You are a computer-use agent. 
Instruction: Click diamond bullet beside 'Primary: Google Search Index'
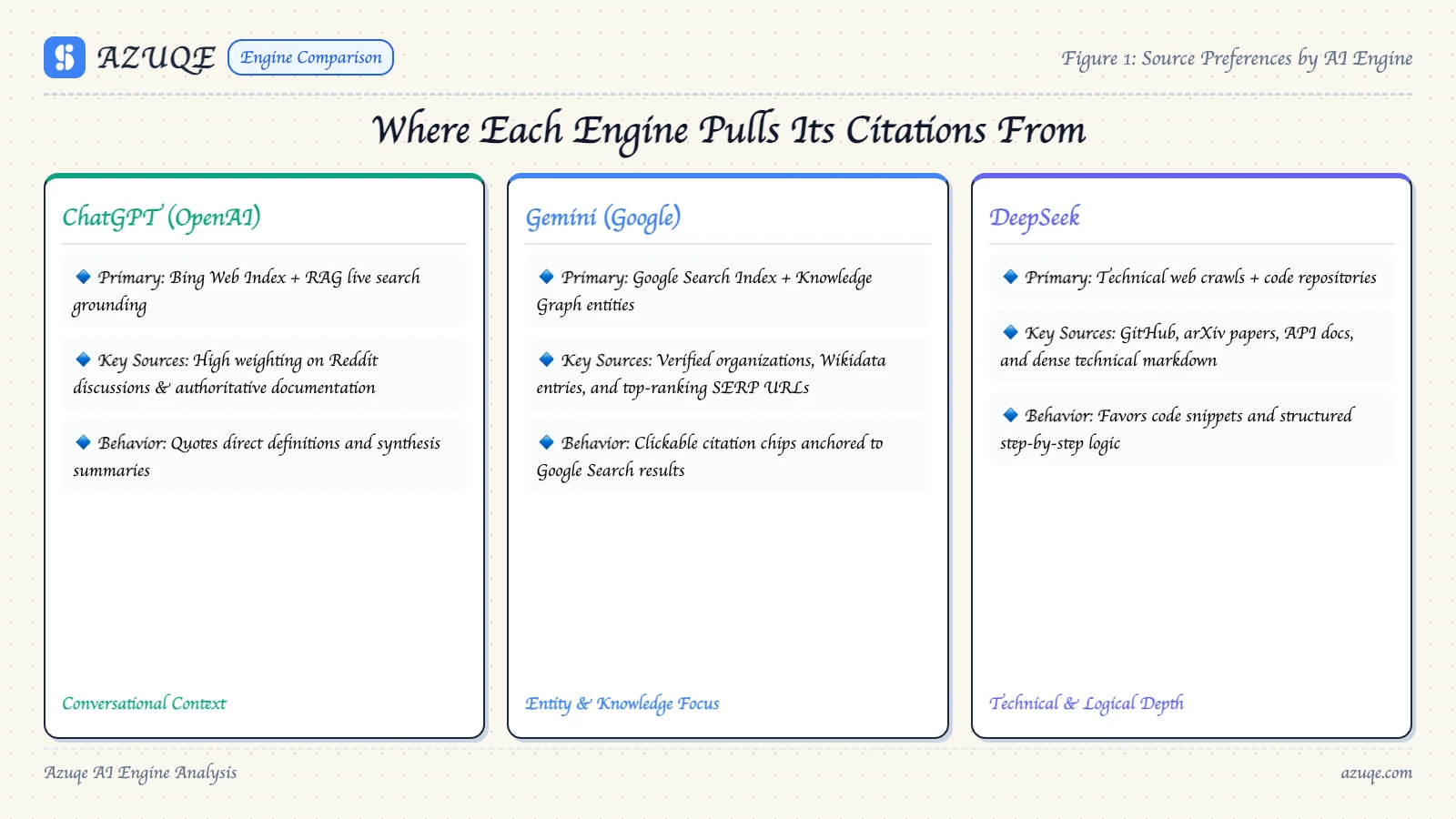click(546, 277)
